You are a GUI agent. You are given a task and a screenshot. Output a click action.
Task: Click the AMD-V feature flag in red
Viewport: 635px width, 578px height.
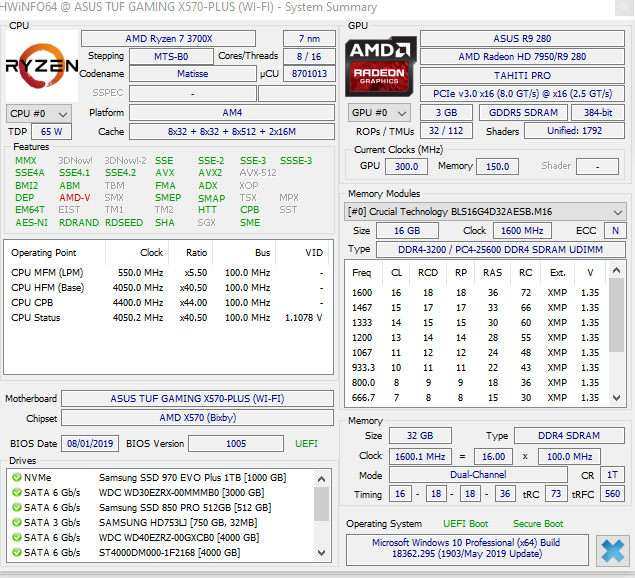(75, 198)
